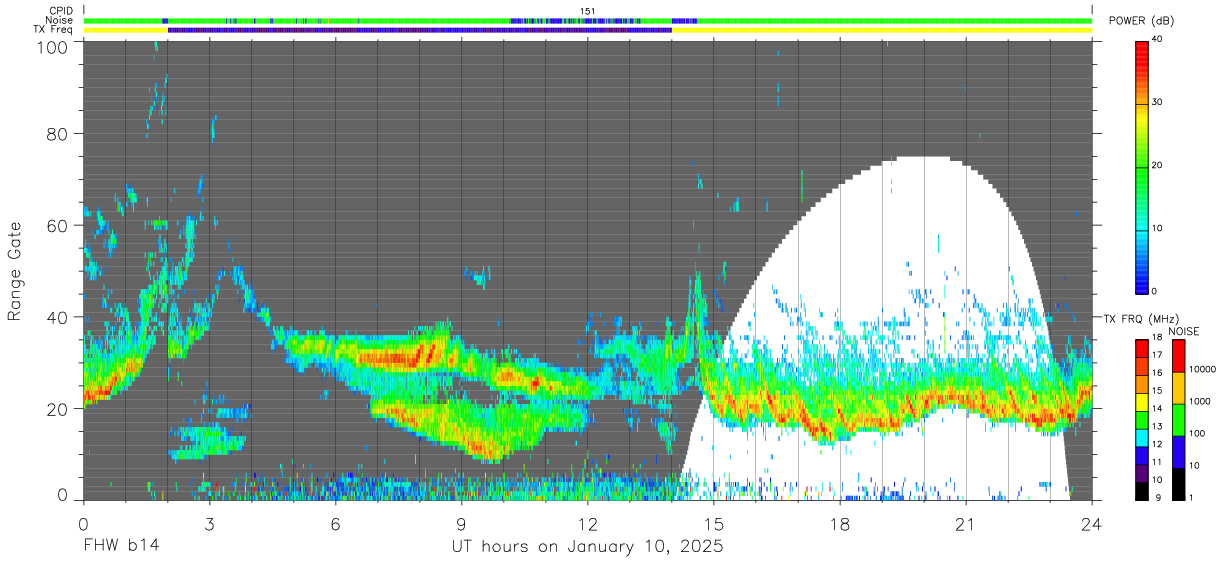Click the "FHW b14" radar beam label
This screenshot has width=1228, height=567.
click(121, 547)
